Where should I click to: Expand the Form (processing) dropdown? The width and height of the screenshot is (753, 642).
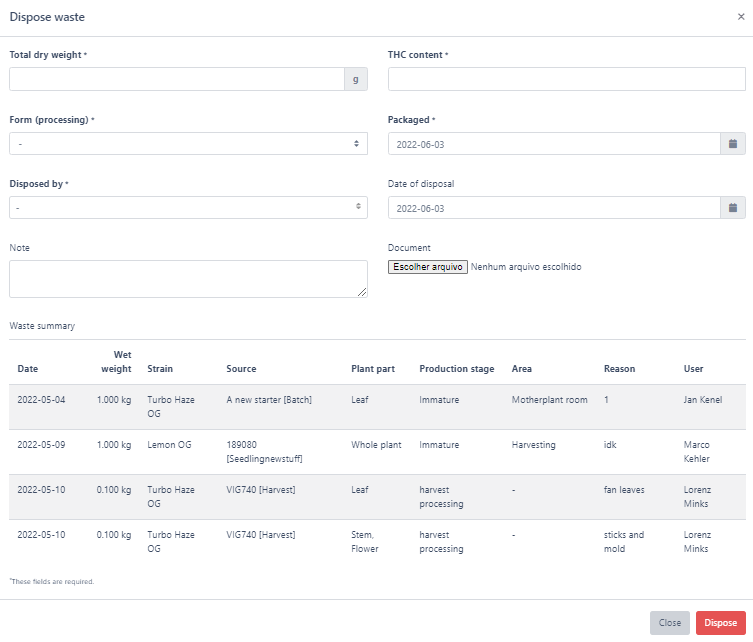(x=189, y=144)
